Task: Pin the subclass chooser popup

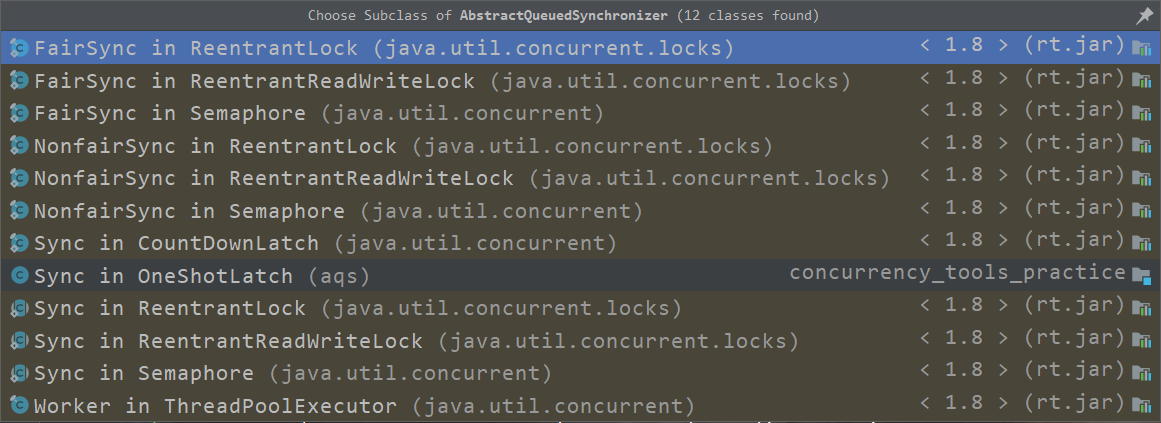Action: 1144,16
